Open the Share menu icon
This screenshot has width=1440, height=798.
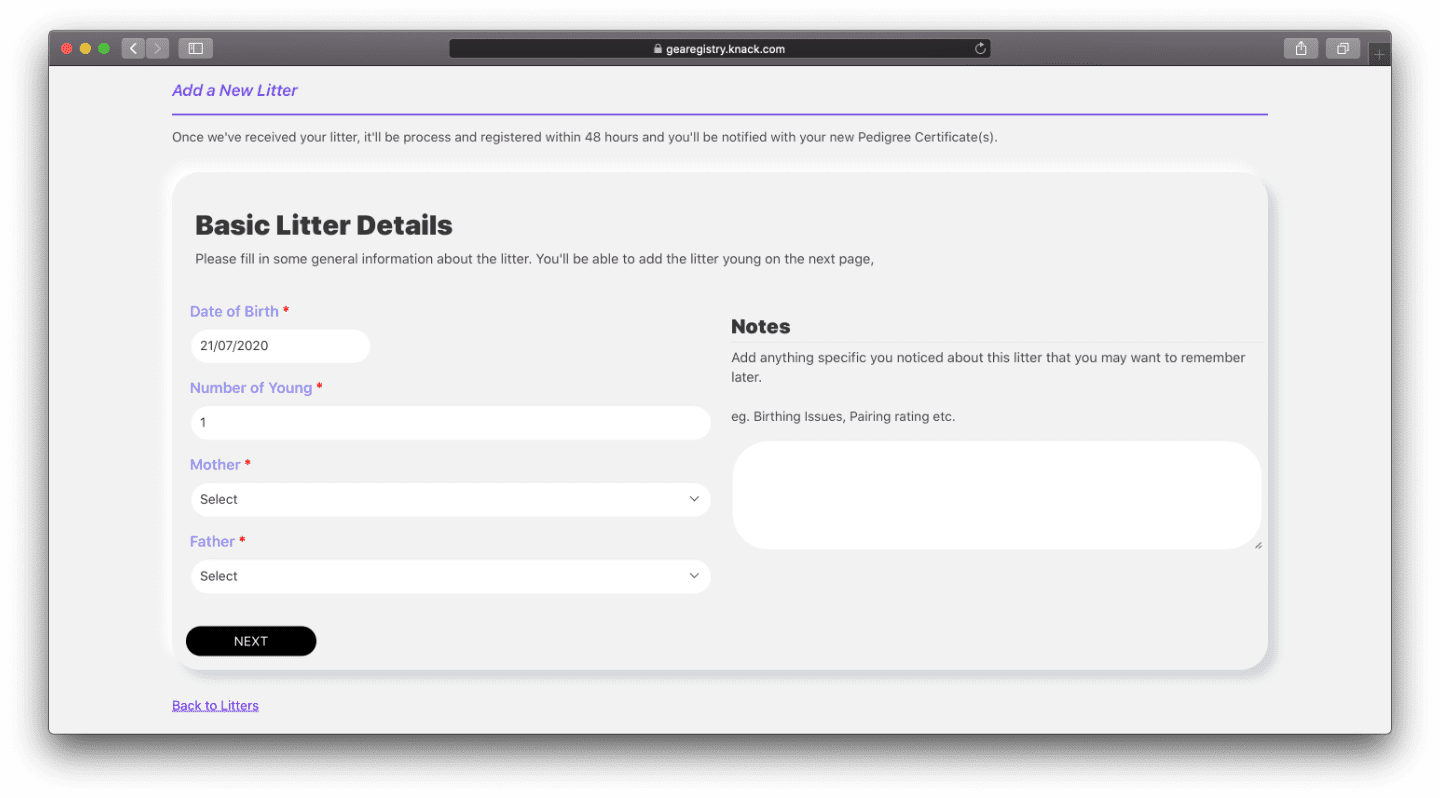(x=1300, y=48)
